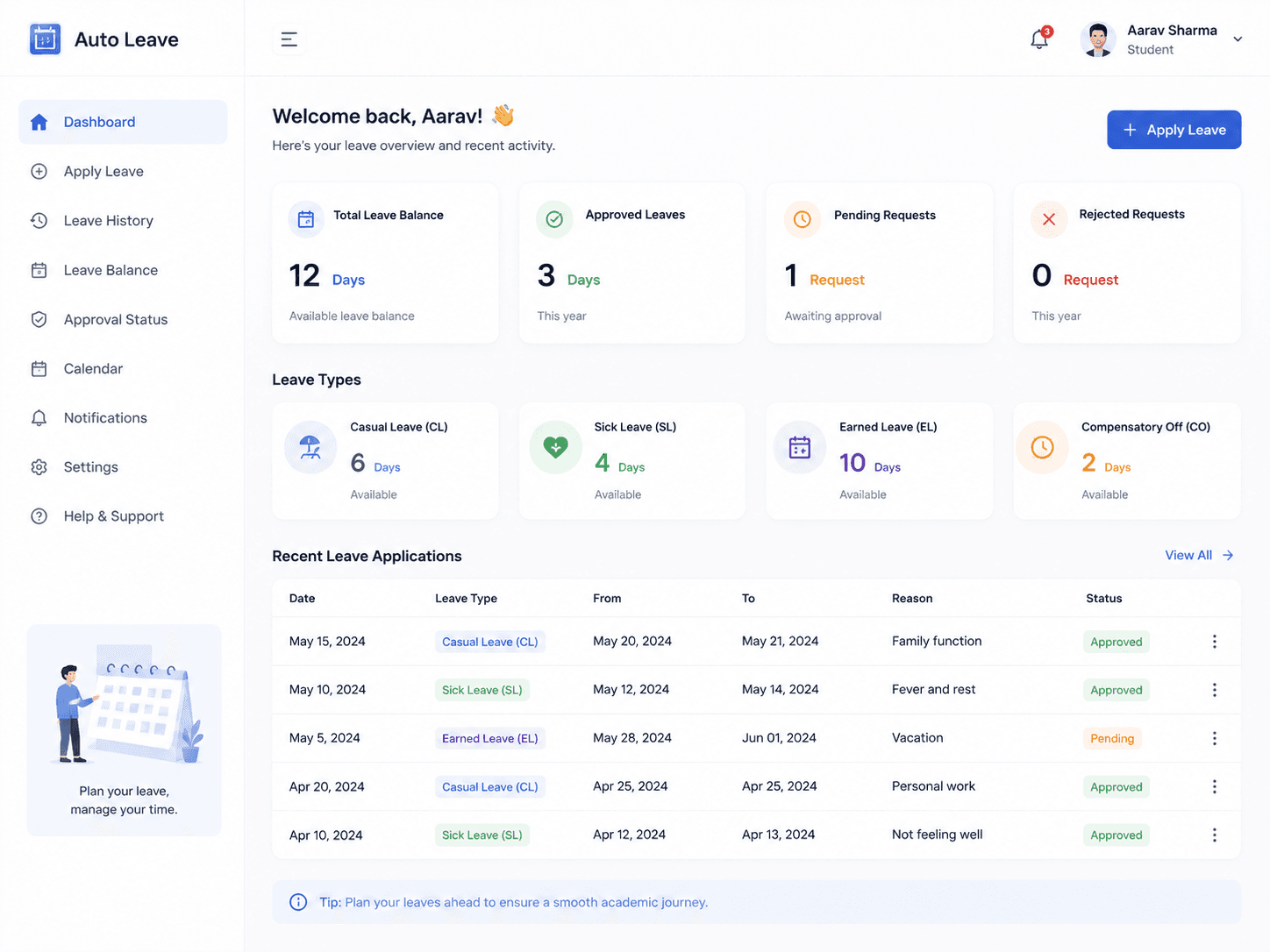Click the Auto Leave calendar logo icon

coord(45,39)
